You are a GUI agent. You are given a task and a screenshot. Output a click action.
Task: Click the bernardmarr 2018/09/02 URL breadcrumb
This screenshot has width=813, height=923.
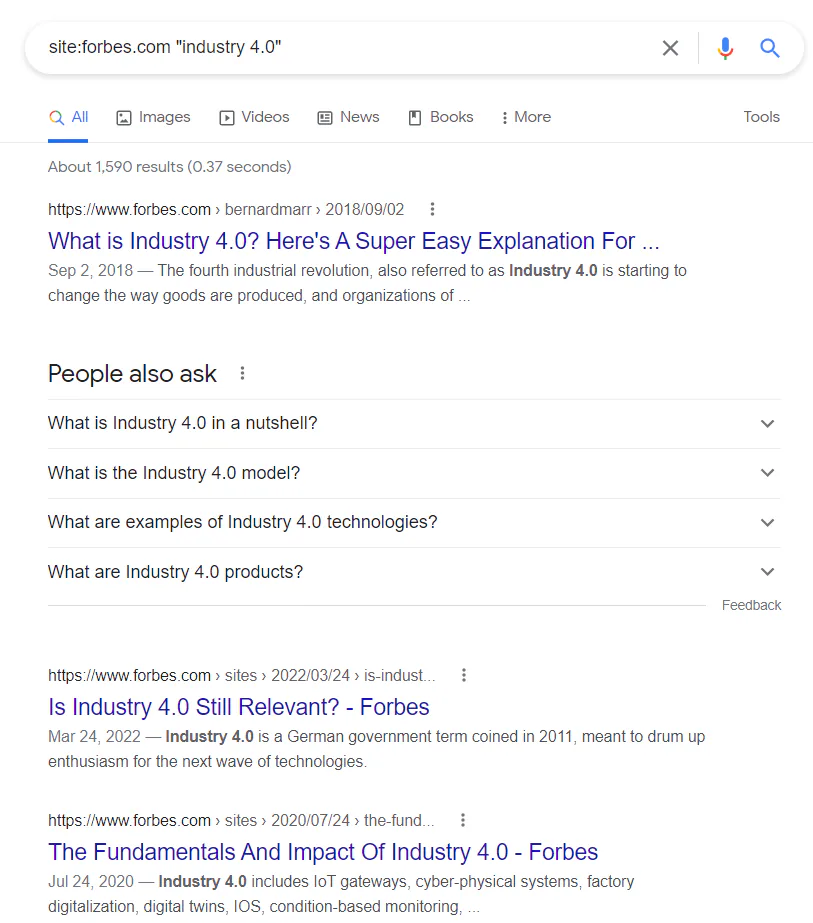pos(226,210)
